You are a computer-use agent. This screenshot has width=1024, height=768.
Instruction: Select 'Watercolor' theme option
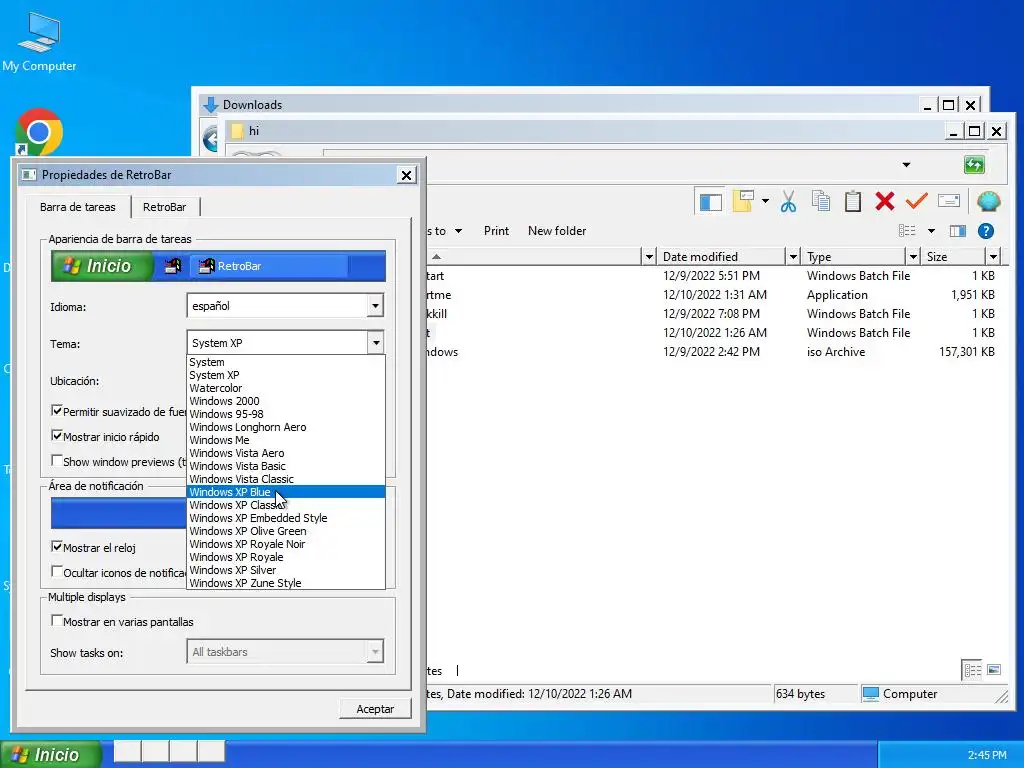click(286, 388)
